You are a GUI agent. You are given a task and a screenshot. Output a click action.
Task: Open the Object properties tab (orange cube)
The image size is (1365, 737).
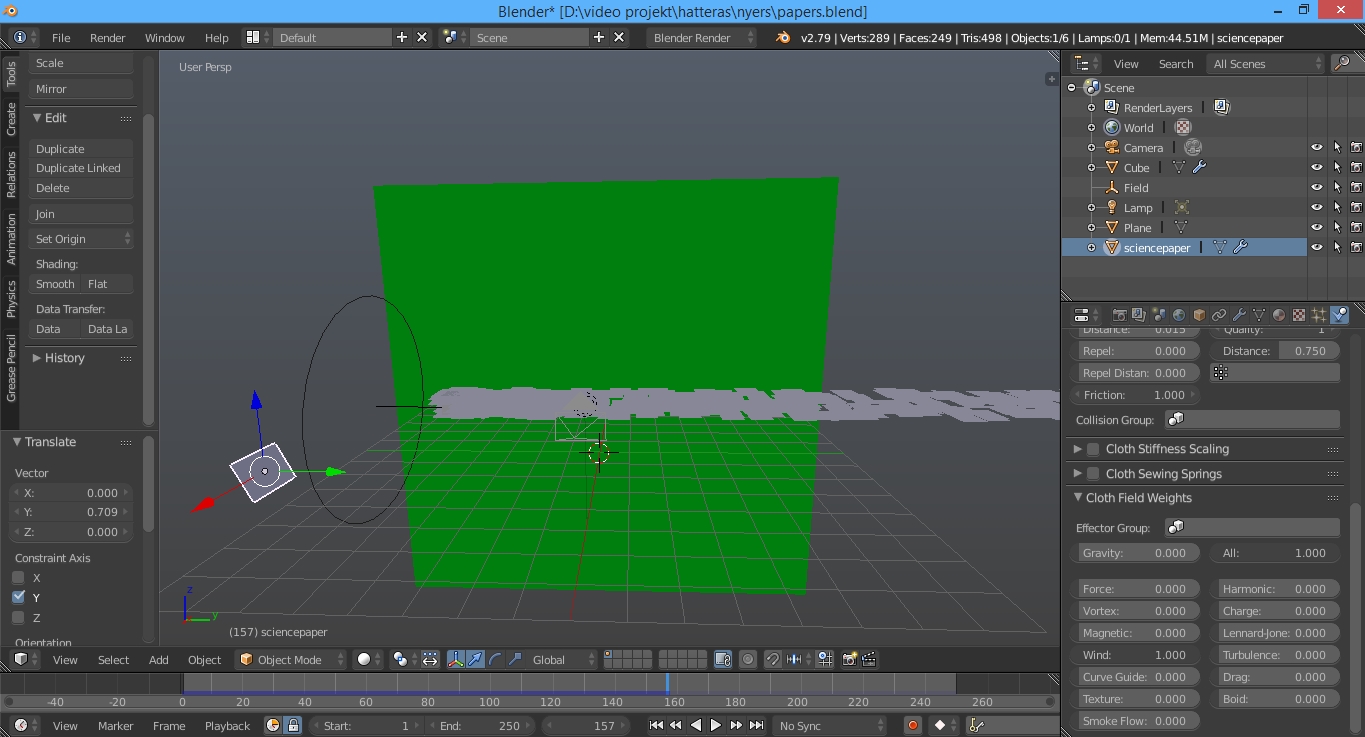(1199, 314)
